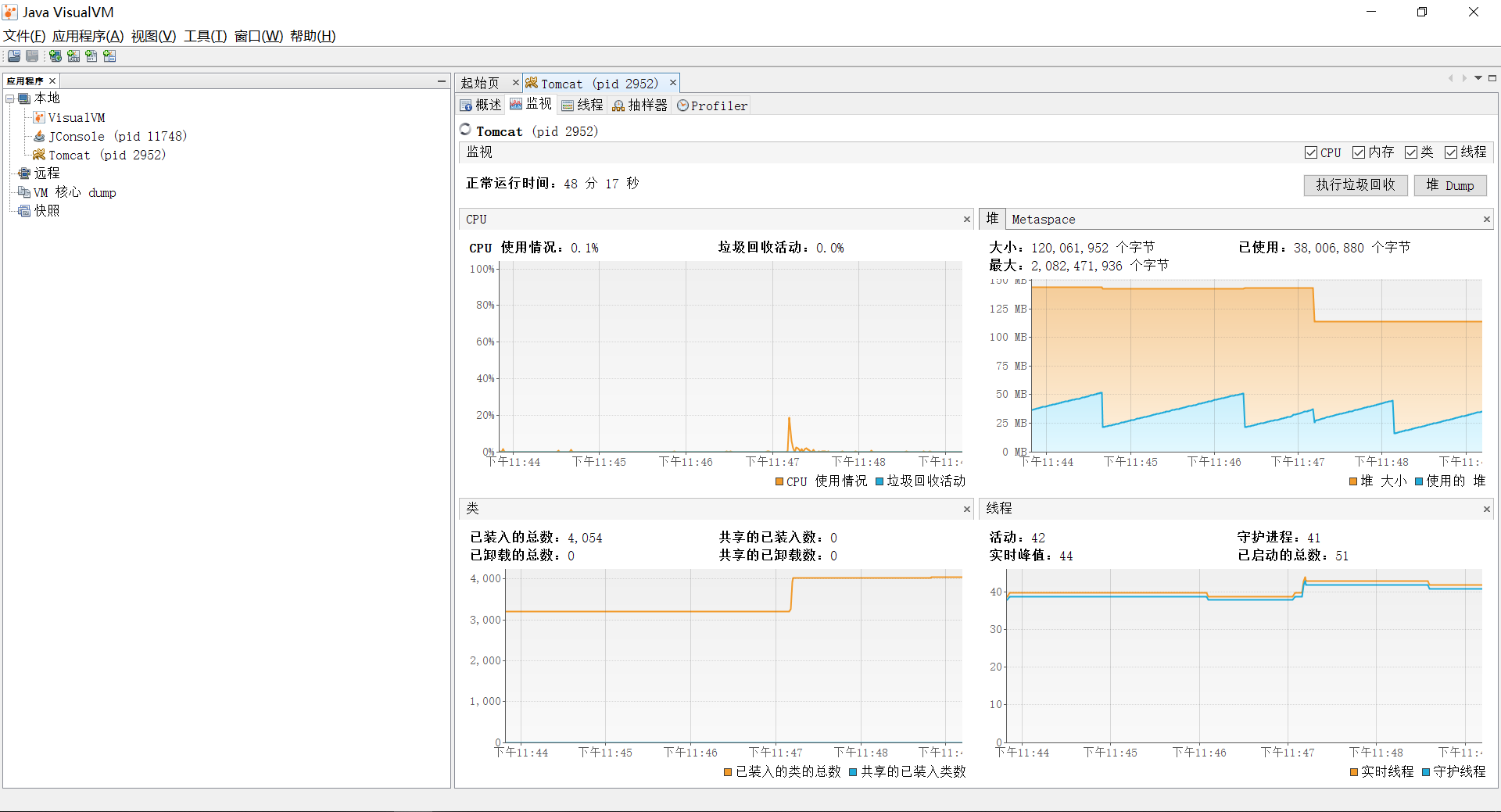1501x812 pixels.
Task: Switch to the 抽样器 tab
Action: tap(640, 105)
